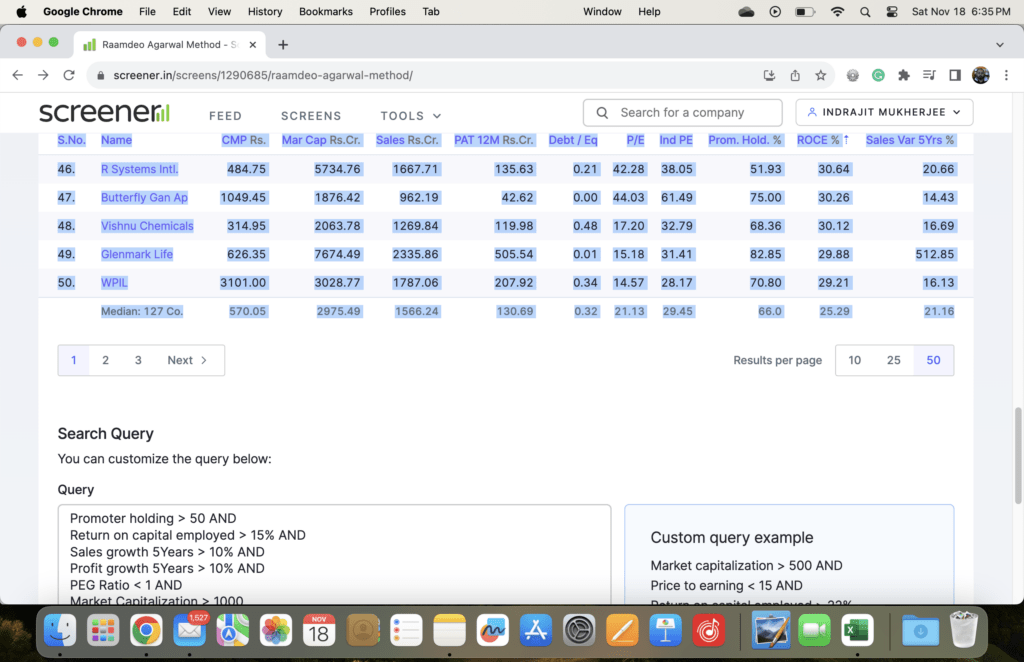Show 50 results per page
The height and width of the screenshot is (662, 1024).
933,360
